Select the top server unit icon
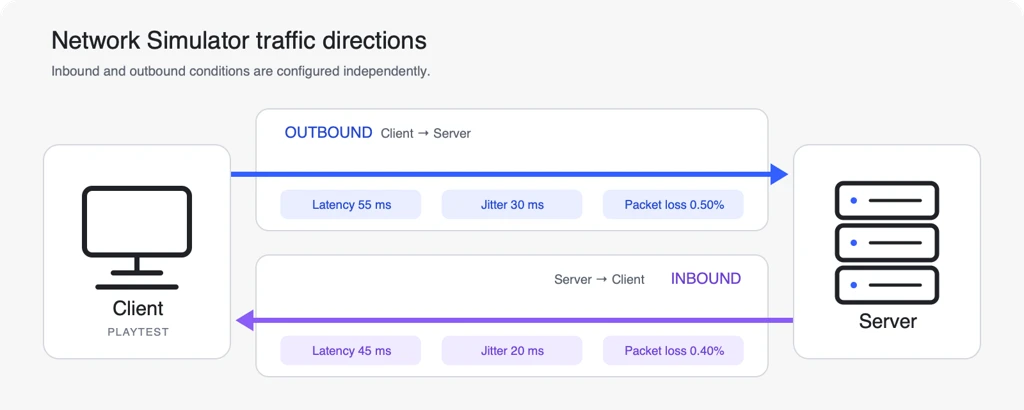 click(x=887, y=200)
